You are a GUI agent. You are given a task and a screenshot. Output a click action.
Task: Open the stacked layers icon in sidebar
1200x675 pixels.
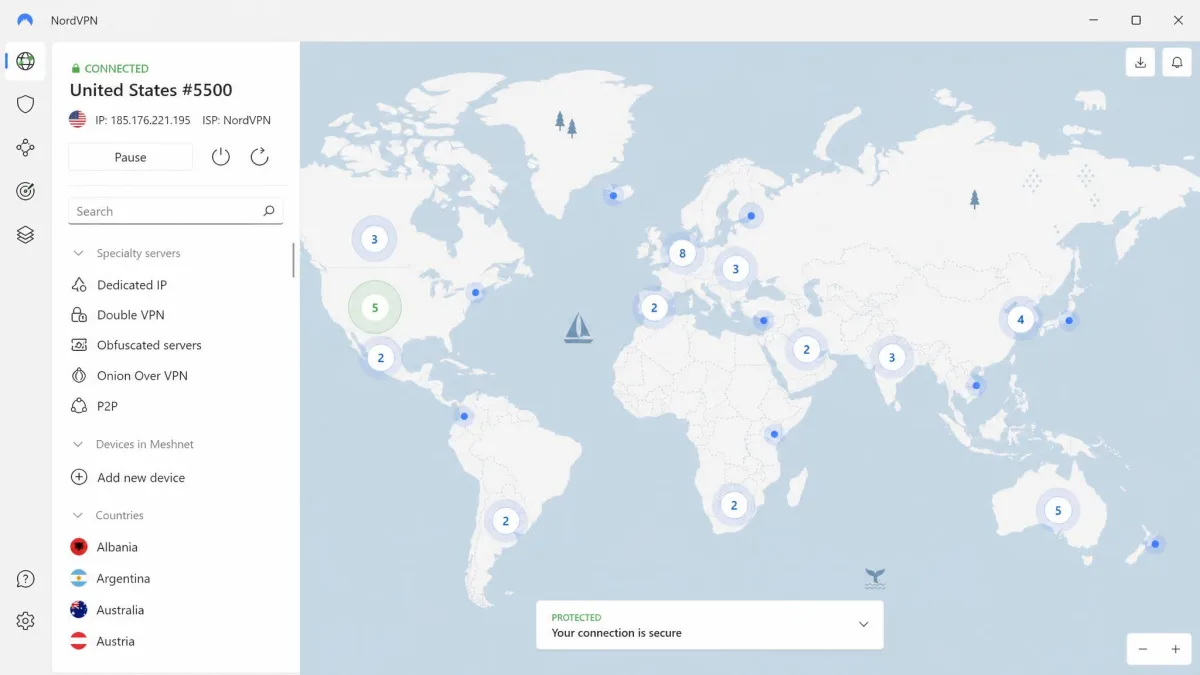pyautogui.click(x=26, y=234)
